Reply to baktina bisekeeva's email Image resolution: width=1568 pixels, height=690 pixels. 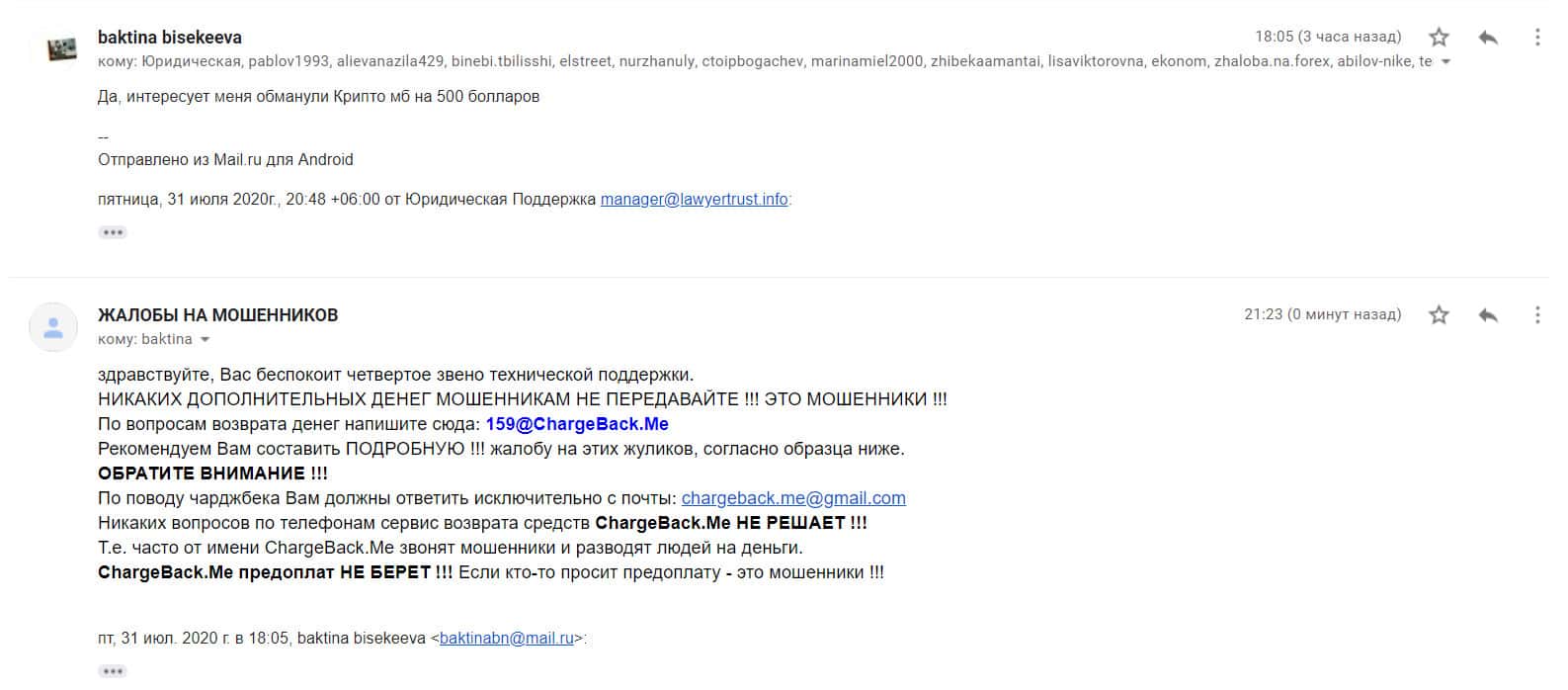click(1488, 38)
